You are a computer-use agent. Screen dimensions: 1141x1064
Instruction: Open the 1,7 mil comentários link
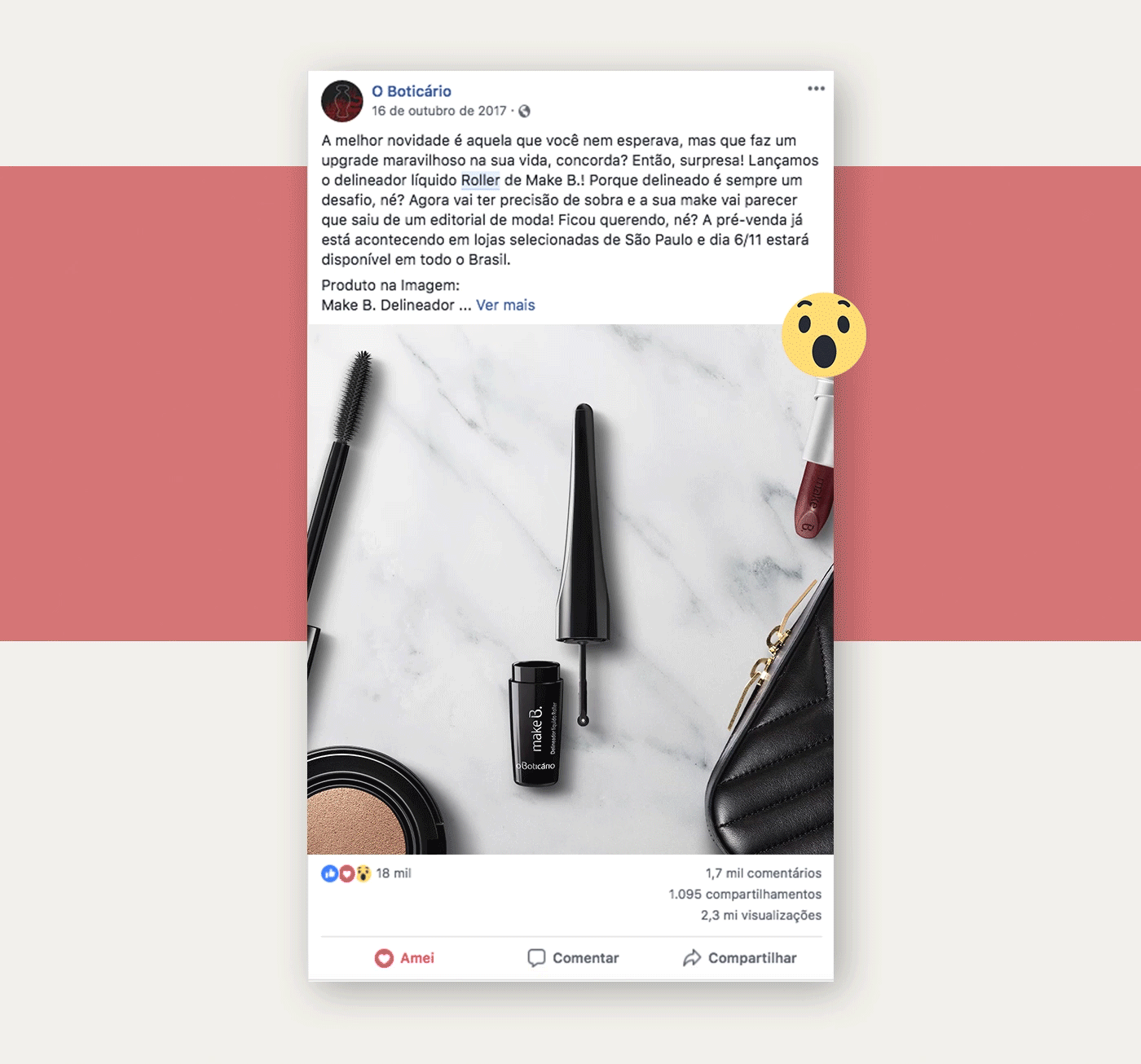point(764,873)
